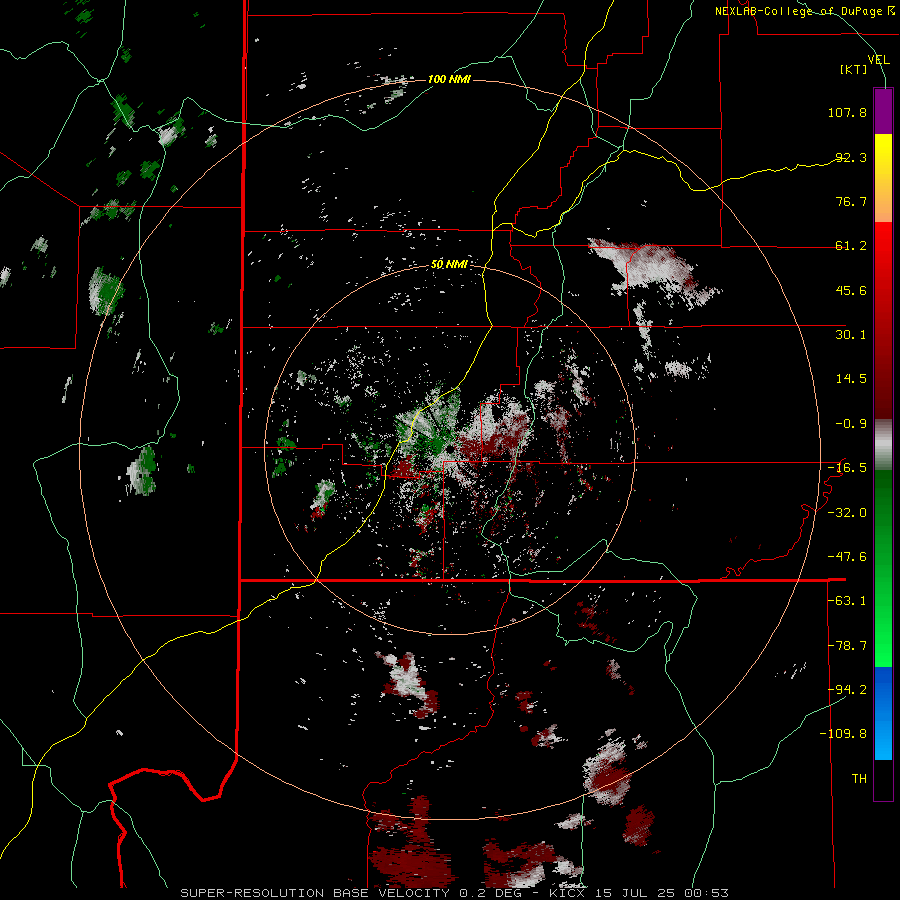This screenshot has height=900, width=900.
Task: Click the -94.2 legend value
Action: [x=847, y=690]
